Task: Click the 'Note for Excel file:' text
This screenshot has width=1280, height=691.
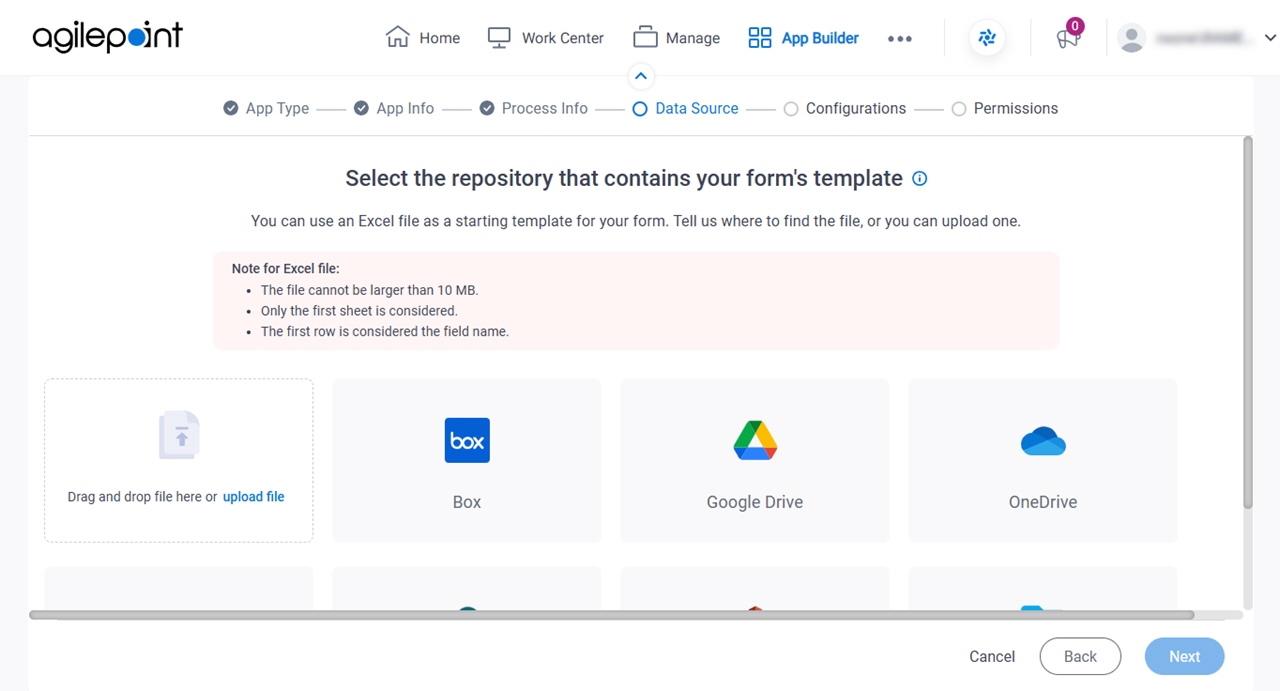Action: (x=286, y=269)
